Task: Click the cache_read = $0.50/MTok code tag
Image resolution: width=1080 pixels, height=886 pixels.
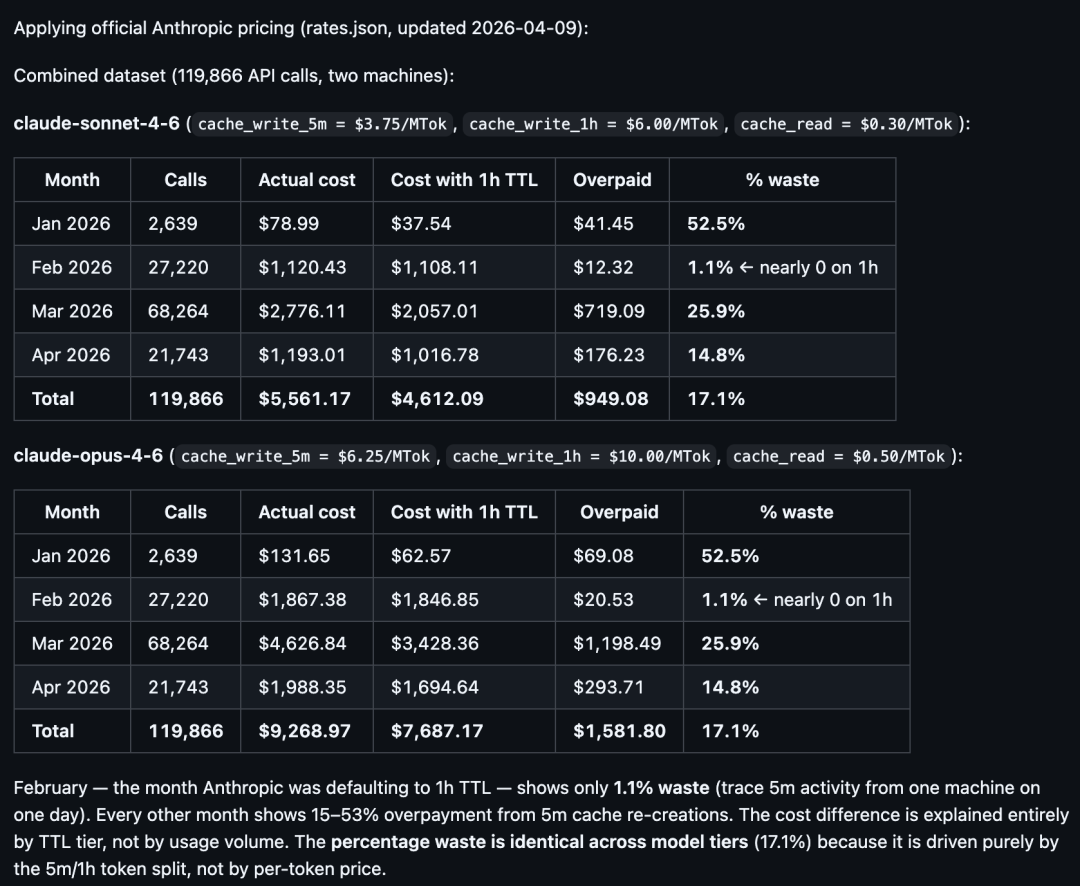Action: [x=838, y=456]
